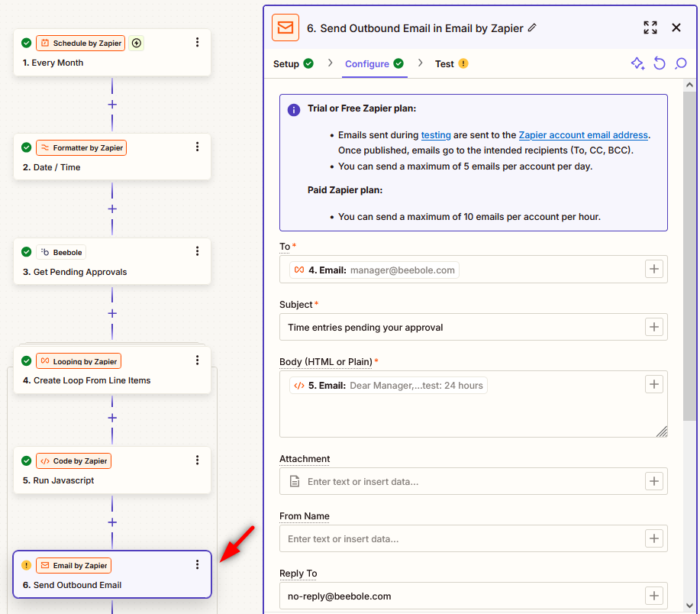Insert data into the Subject field with plus button

click(x=654, y=327)
